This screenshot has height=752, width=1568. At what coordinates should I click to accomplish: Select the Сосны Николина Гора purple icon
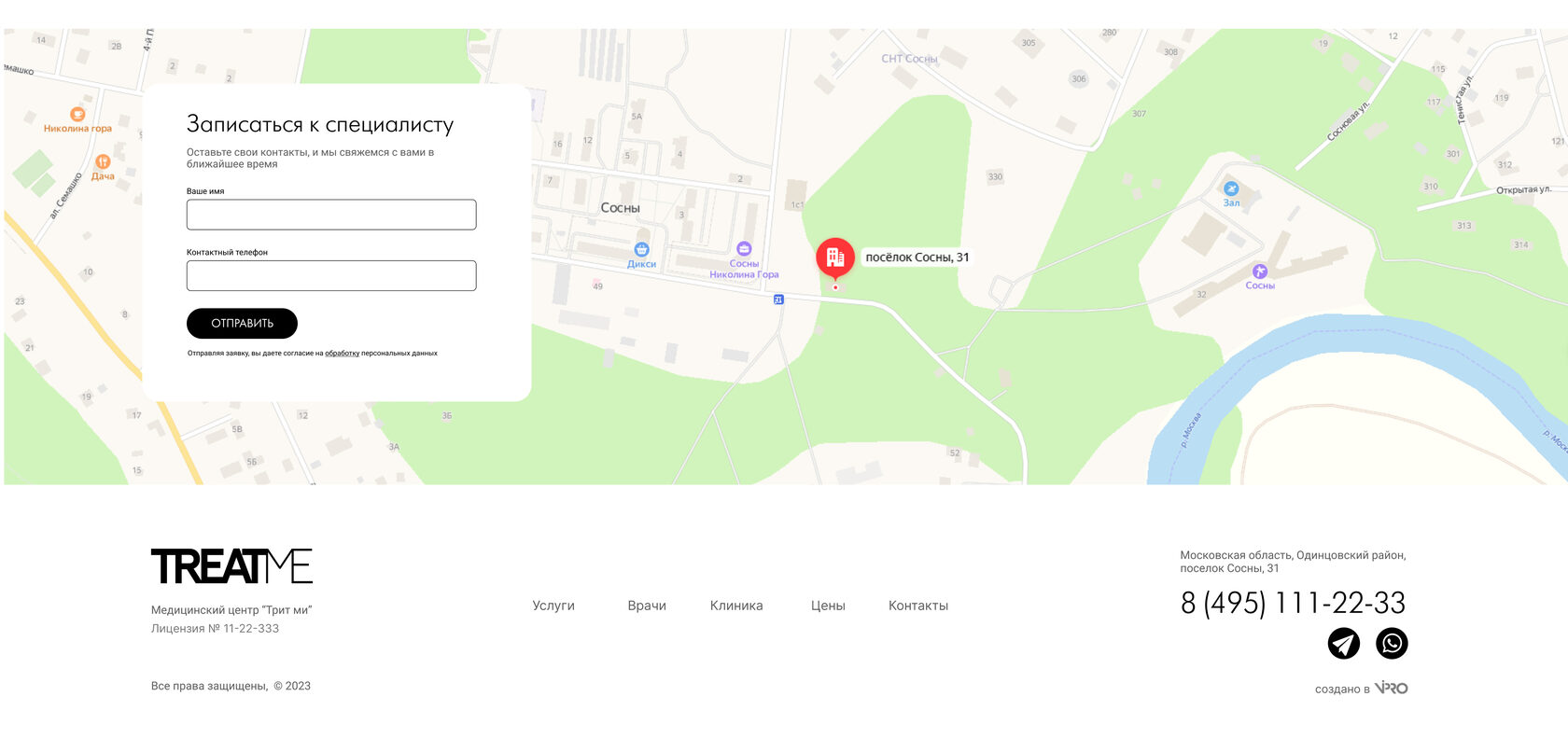(744, 248)
